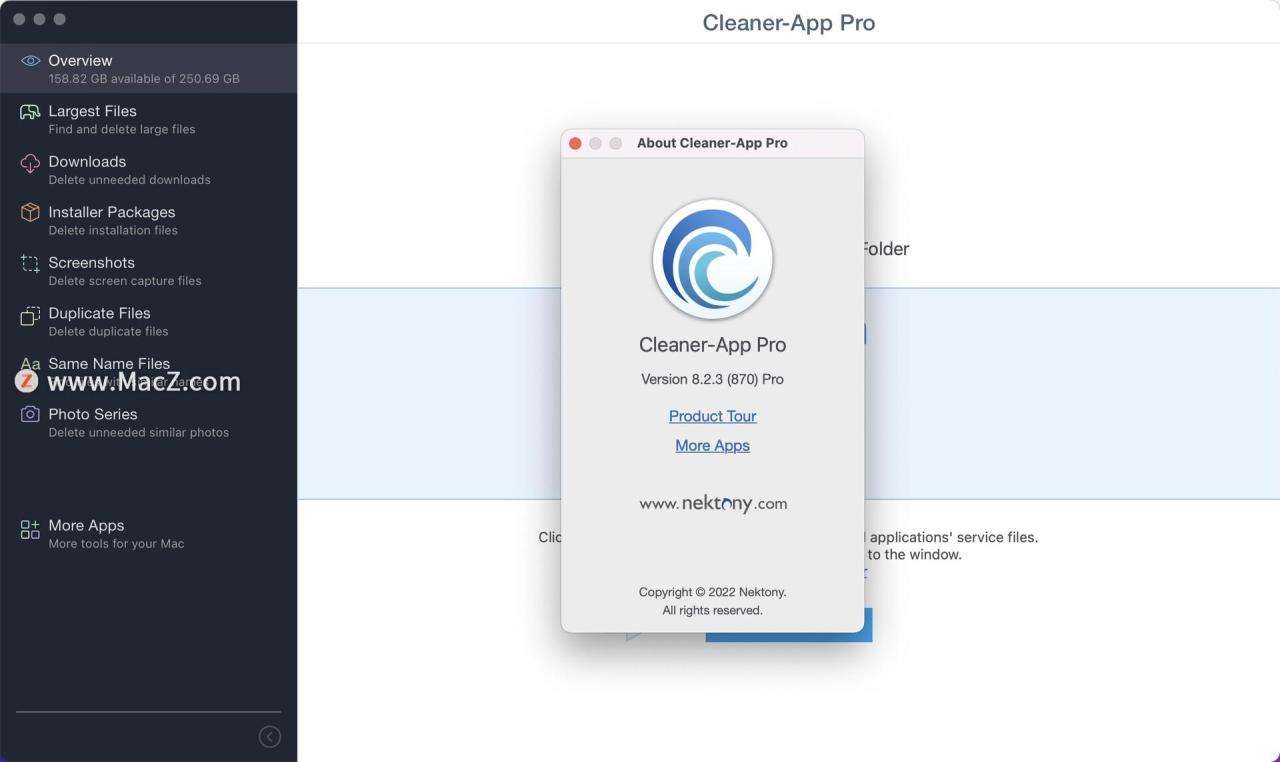Click the Photo Series camera icon
Image resolution: width=1280 pixels, height=762 pixels.
(30, 414)
